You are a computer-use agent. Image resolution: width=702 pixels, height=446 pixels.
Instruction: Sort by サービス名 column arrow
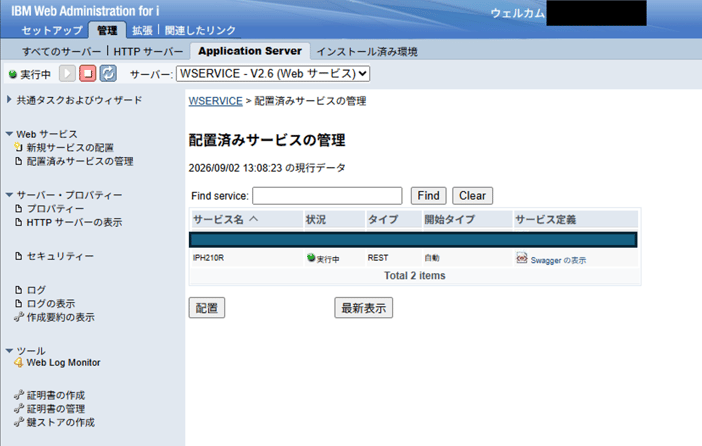(x=254, y=219)
